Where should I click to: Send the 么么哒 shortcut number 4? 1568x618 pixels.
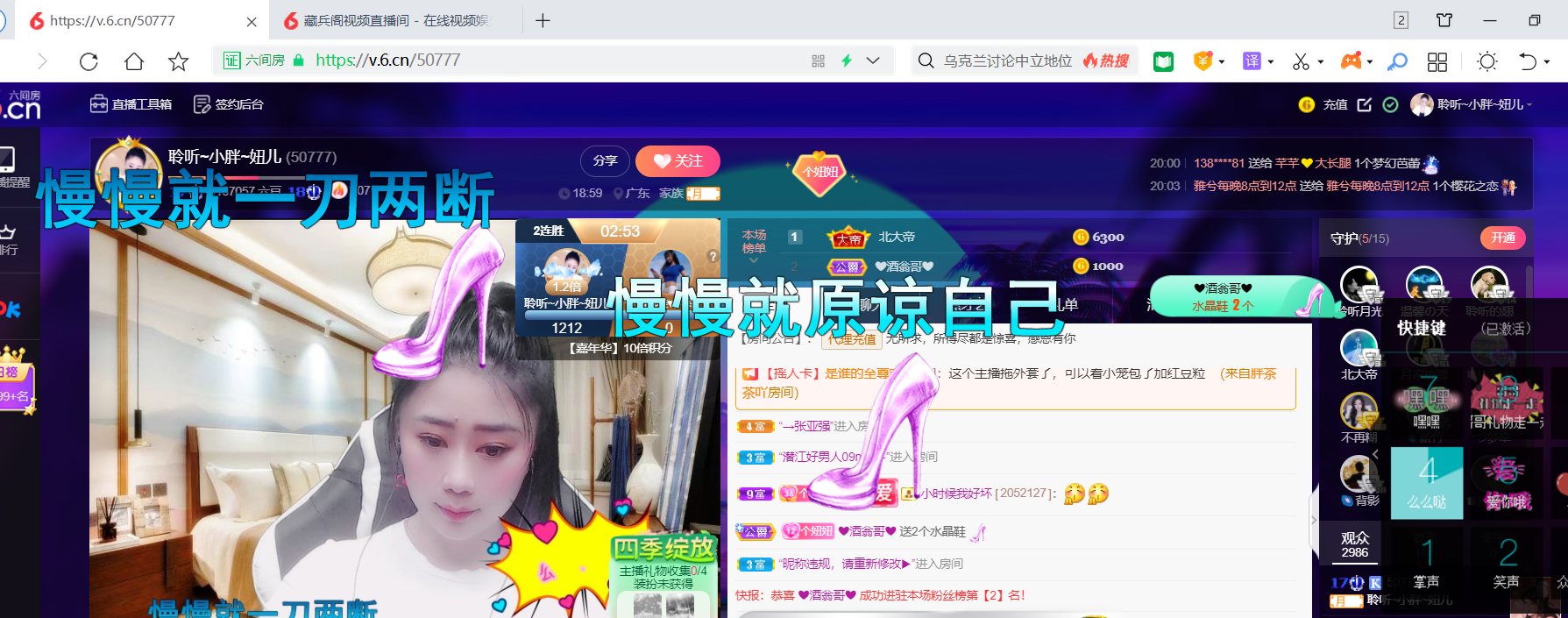coord(1427,482)
